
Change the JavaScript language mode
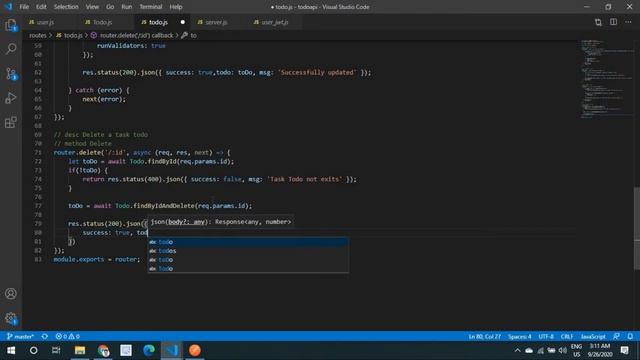593,336
